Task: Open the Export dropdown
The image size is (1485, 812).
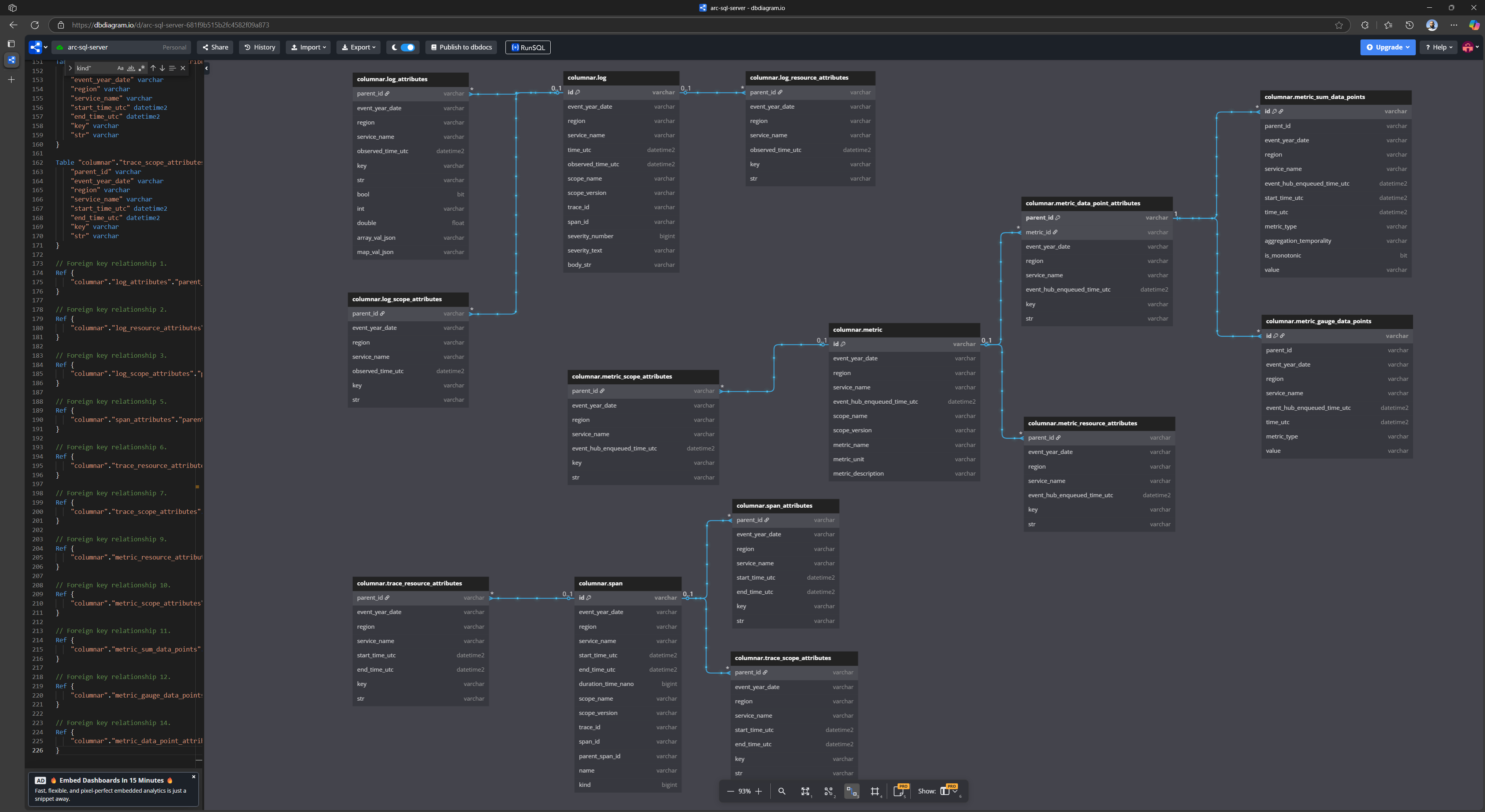Action: [x=358, y=47]
